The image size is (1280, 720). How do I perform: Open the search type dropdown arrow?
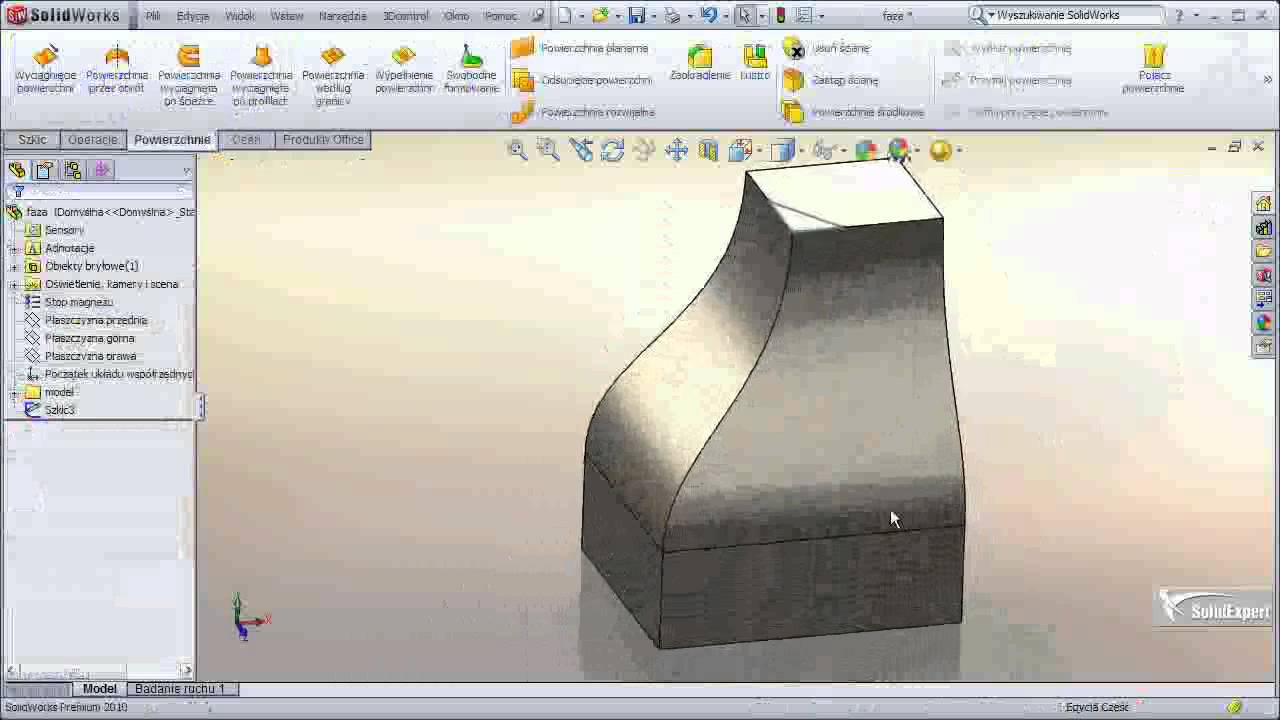(x=990, y=16)
